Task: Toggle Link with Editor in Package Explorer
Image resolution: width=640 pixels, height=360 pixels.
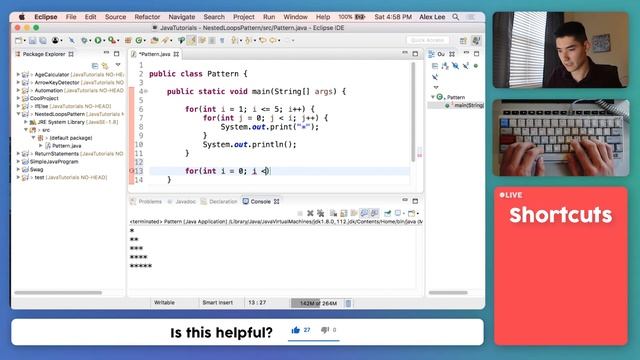Action: [105, 65]
